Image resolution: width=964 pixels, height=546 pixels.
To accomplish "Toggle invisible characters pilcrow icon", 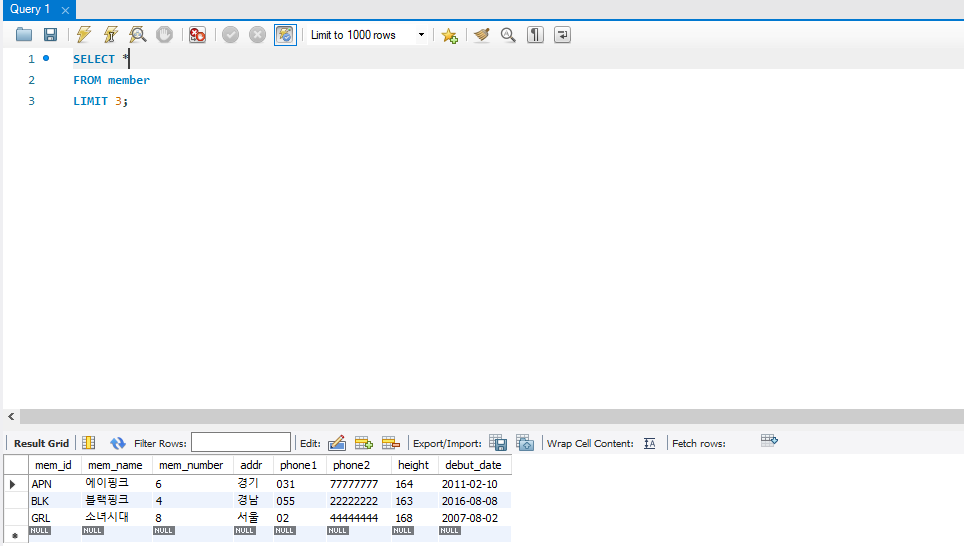I will (535, 35).
